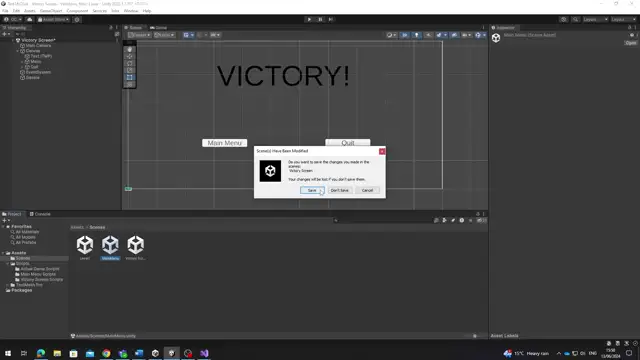Click the Pause button in toolbar
Image resolution: width=640 pixels, height=360 pixels.
click(320, 19)
